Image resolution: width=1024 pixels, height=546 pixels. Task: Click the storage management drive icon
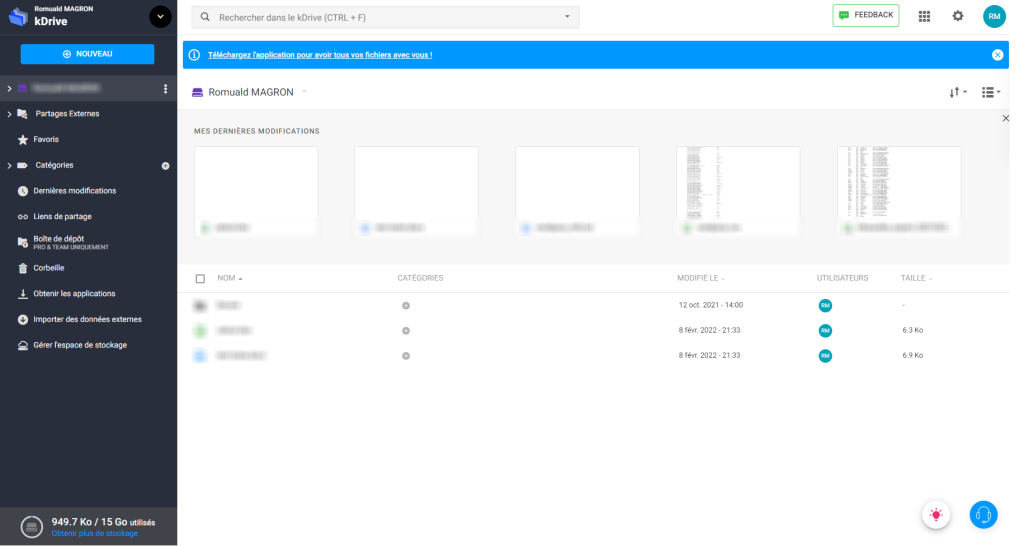[x=23, y=345]
